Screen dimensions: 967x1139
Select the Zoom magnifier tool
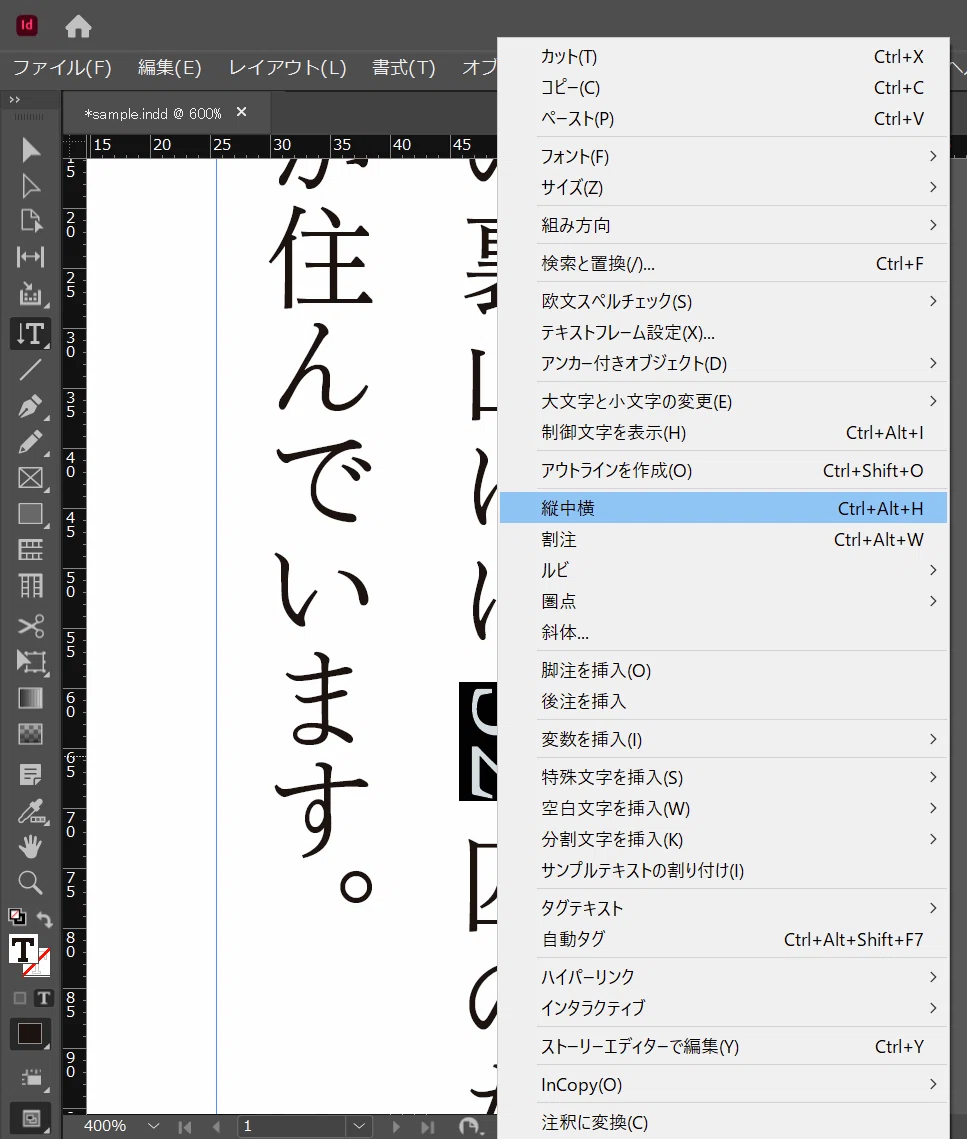pyautogui.click(x=30, y=883)
